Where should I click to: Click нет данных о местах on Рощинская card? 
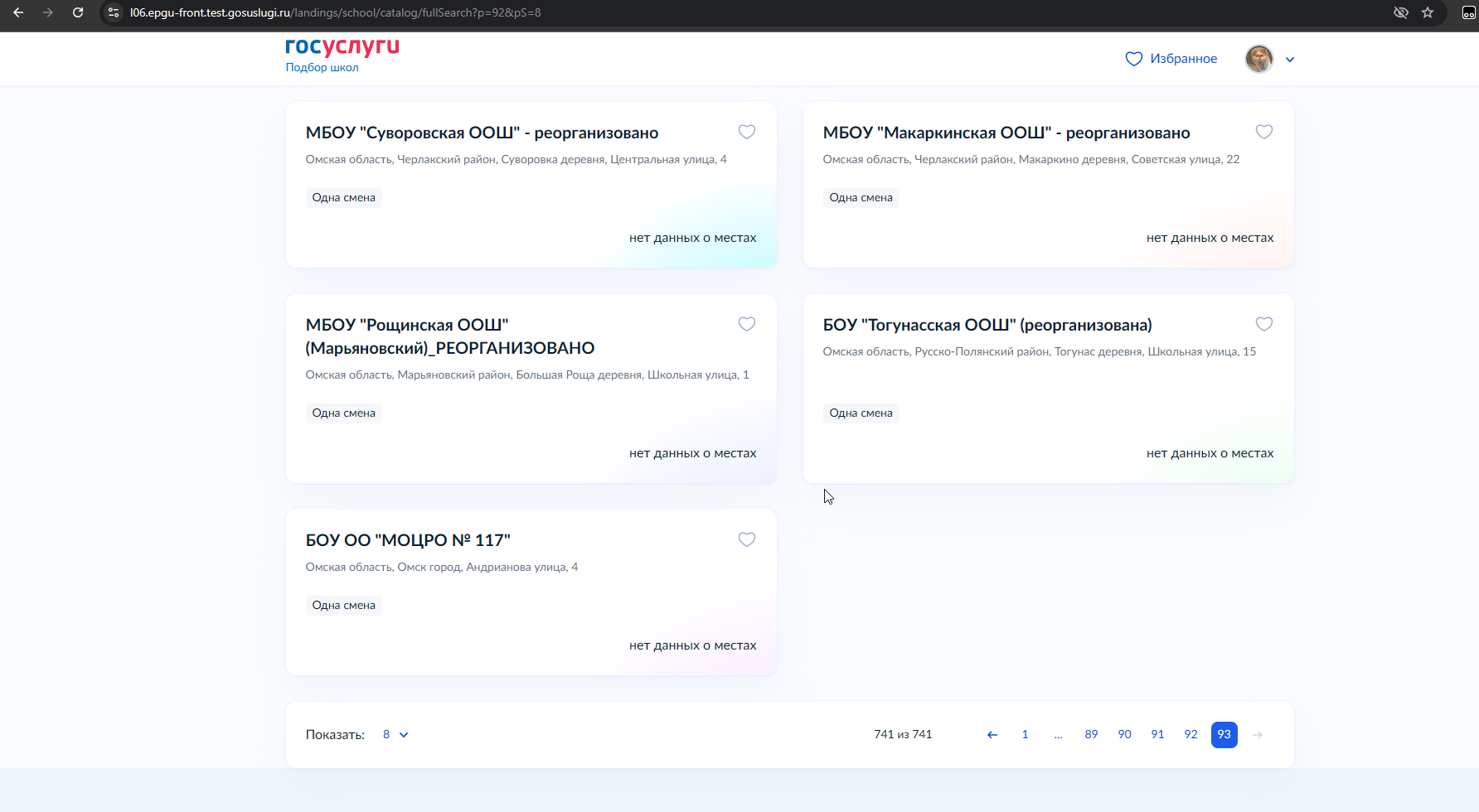[692, 453]
